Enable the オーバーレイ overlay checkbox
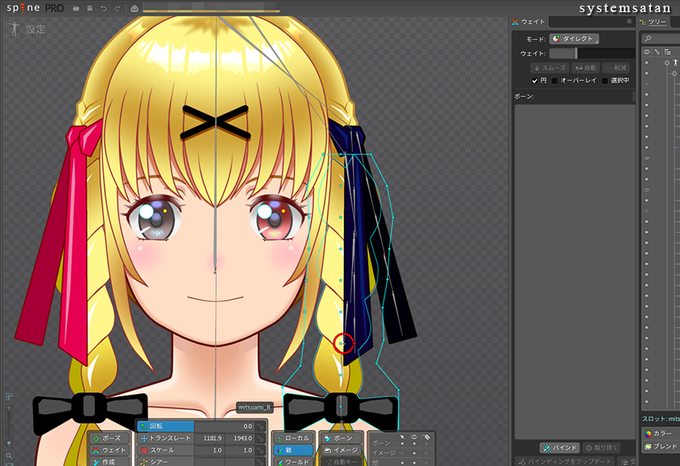Screen dimensions: 680x466 point(555,81)
